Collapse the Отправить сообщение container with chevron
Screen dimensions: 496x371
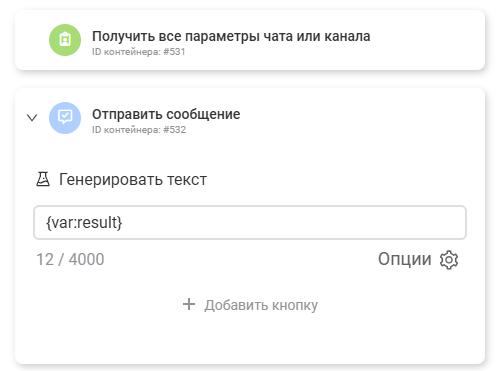click(32, 118)
